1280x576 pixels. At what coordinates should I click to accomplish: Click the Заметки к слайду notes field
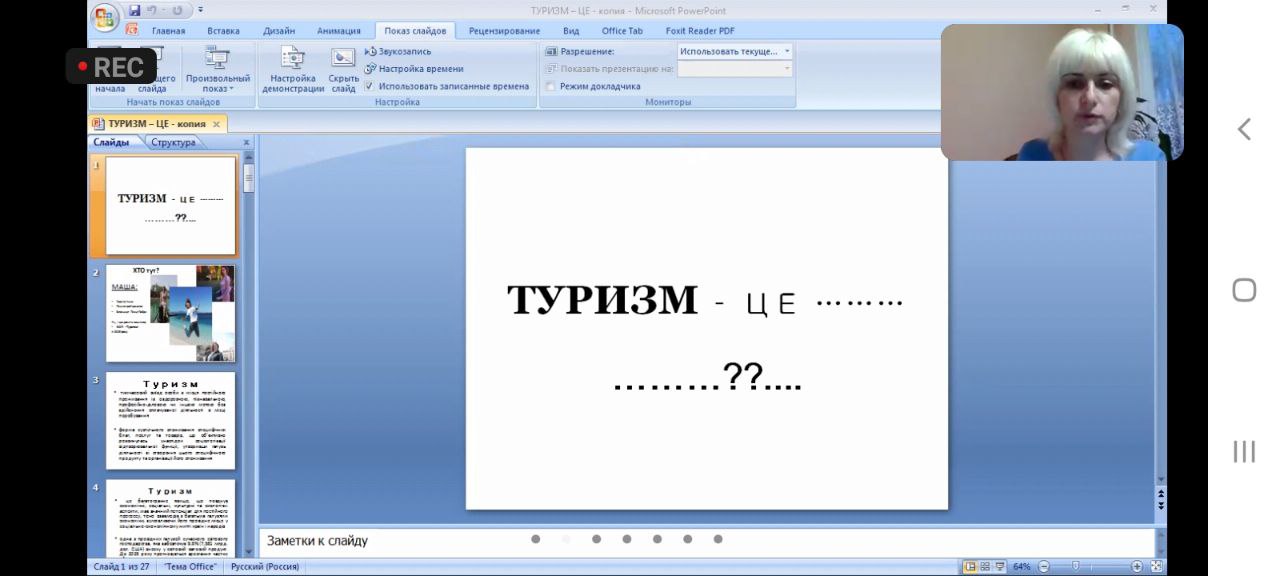coord(706,541)
